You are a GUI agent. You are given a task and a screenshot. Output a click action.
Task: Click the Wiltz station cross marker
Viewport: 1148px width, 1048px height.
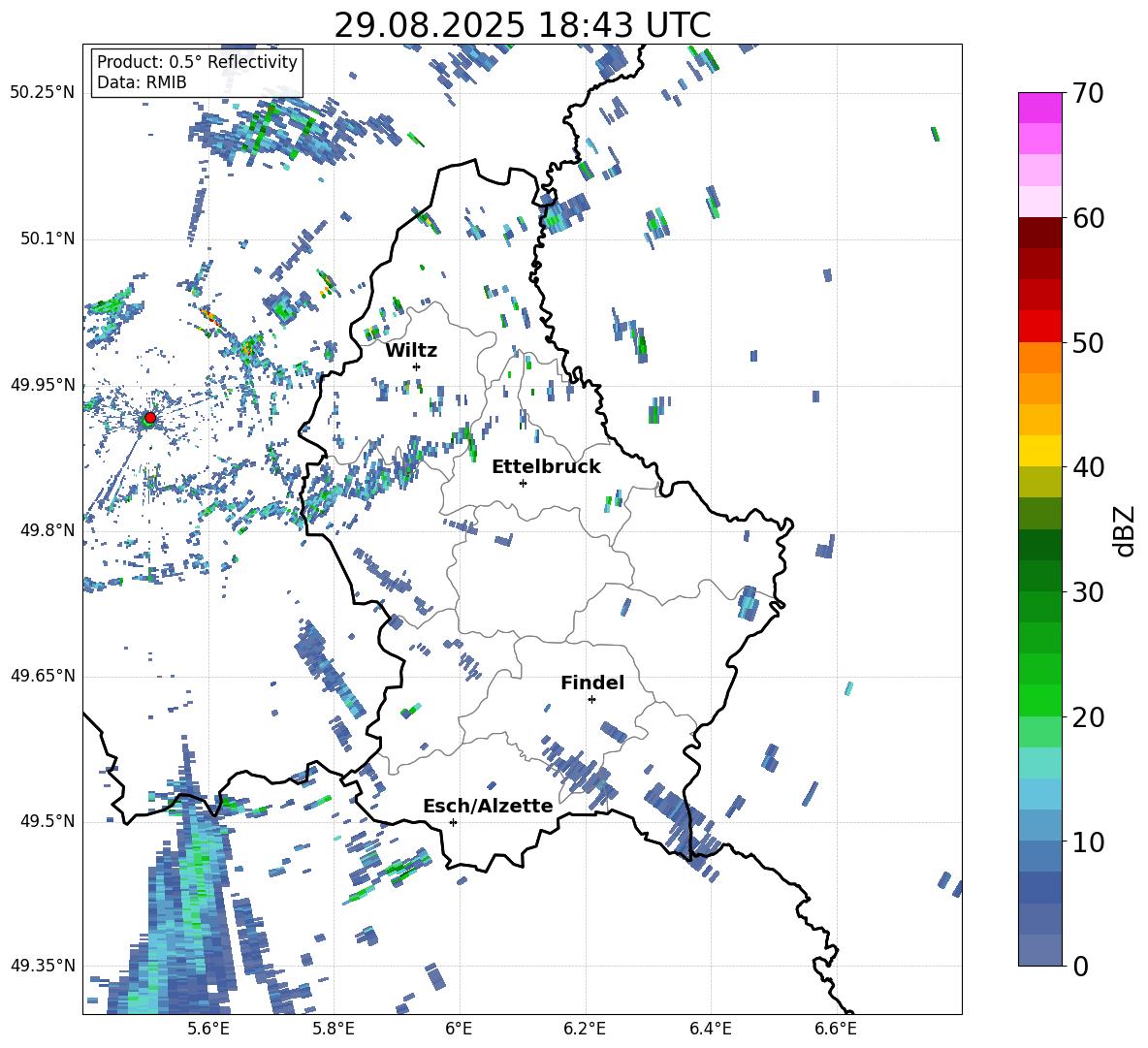pos(417,366)
